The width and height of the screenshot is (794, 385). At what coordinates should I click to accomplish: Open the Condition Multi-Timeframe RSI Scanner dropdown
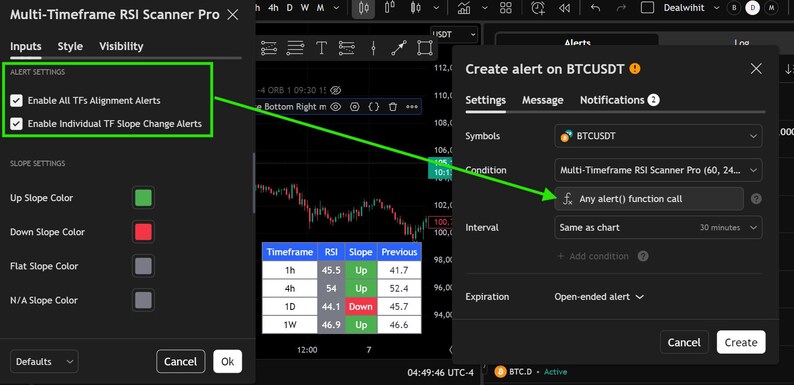pos(658,170)
